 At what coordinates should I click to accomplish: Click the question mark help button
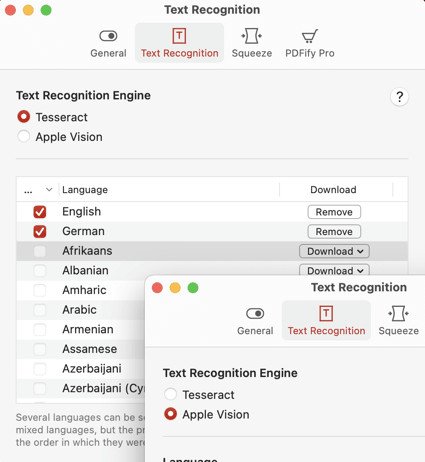pos(399,97)
